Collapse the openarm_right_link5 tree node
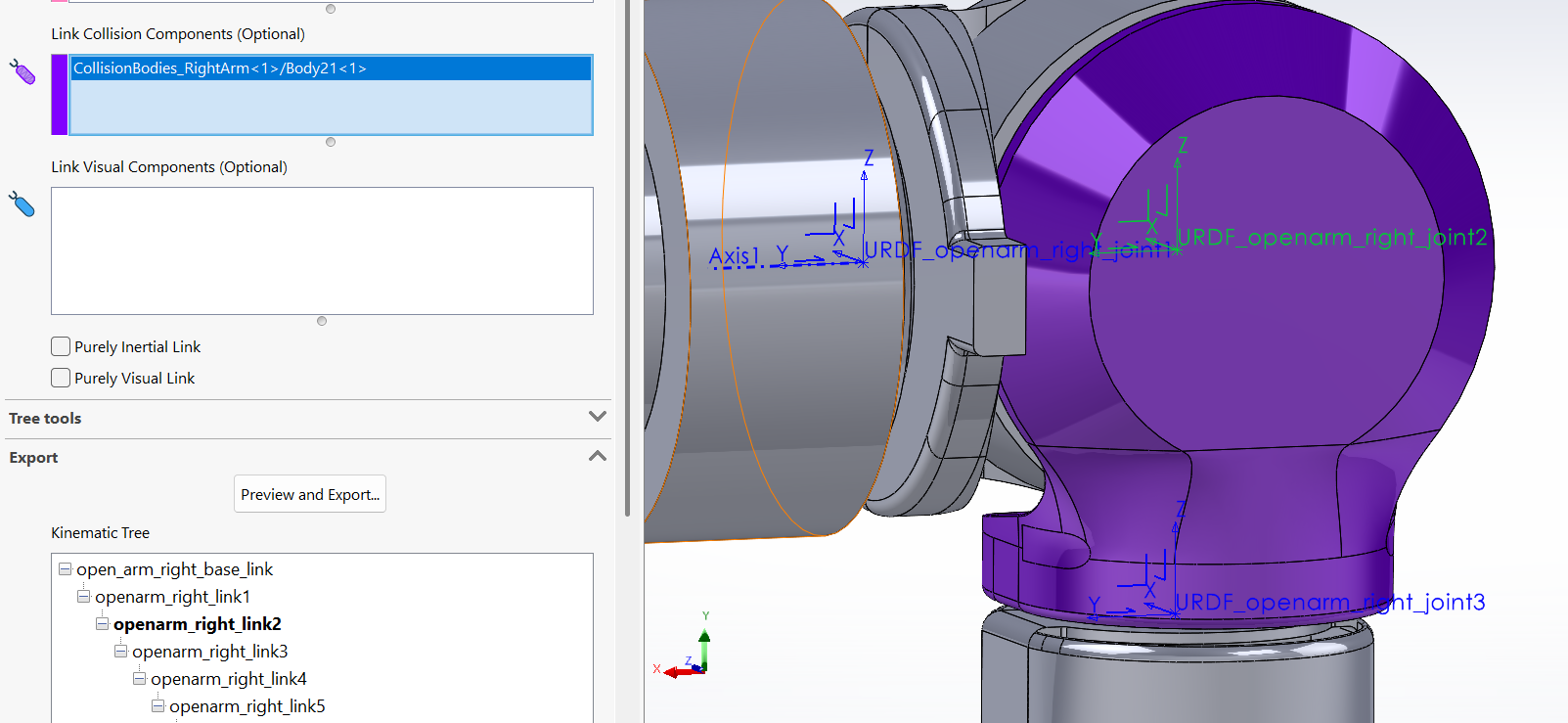This screenshot has width=1568, height=723. point(157,705)
